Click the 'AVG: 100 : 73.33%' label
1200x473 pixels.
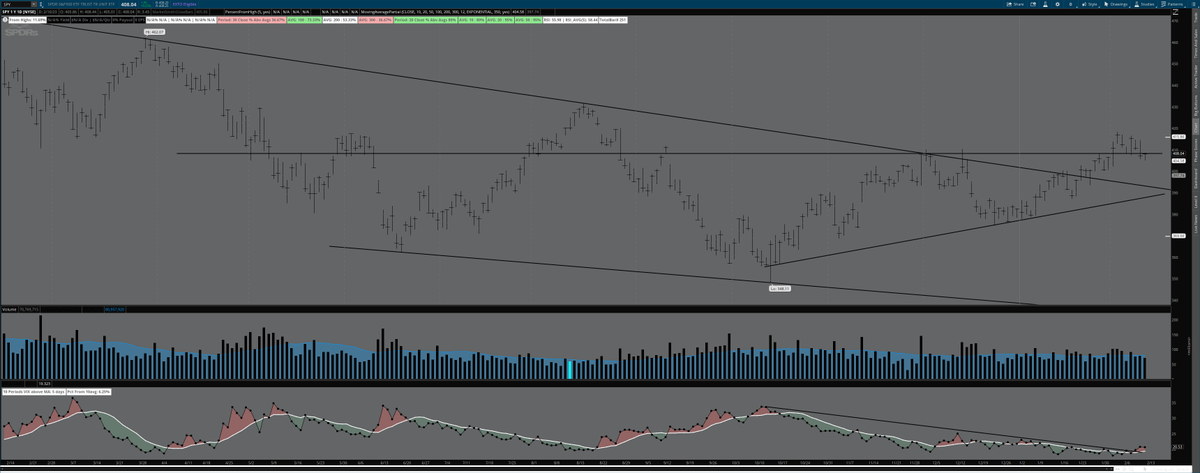point(304,20)
